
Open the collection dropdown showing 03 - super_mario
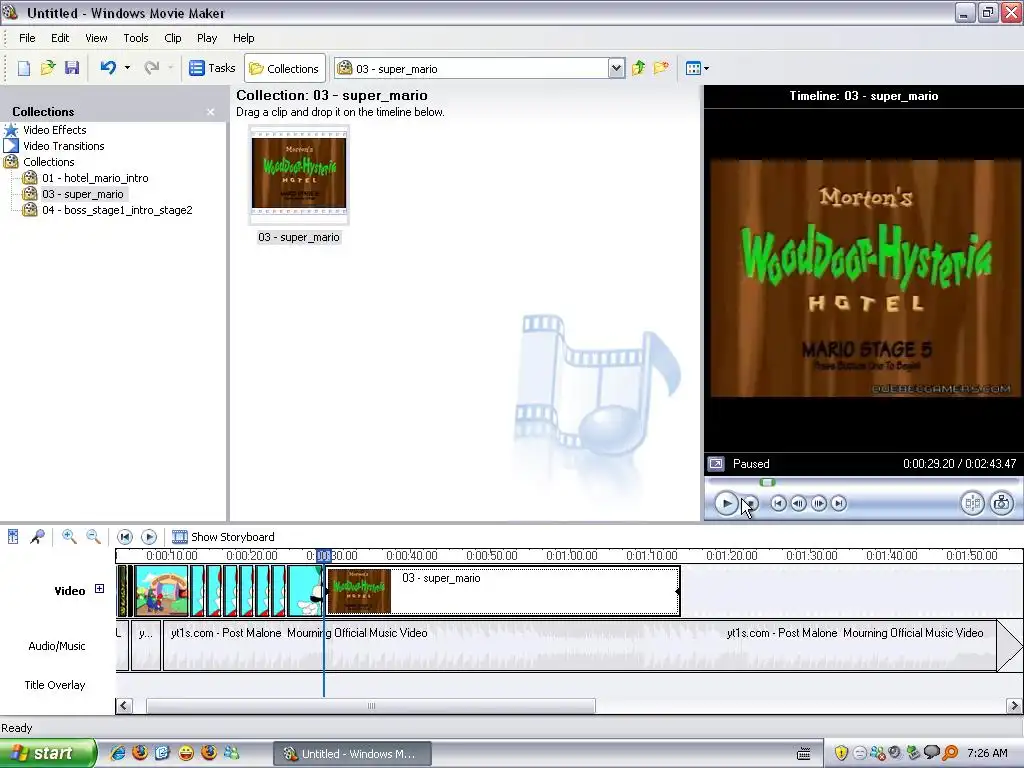click(616, 68)
